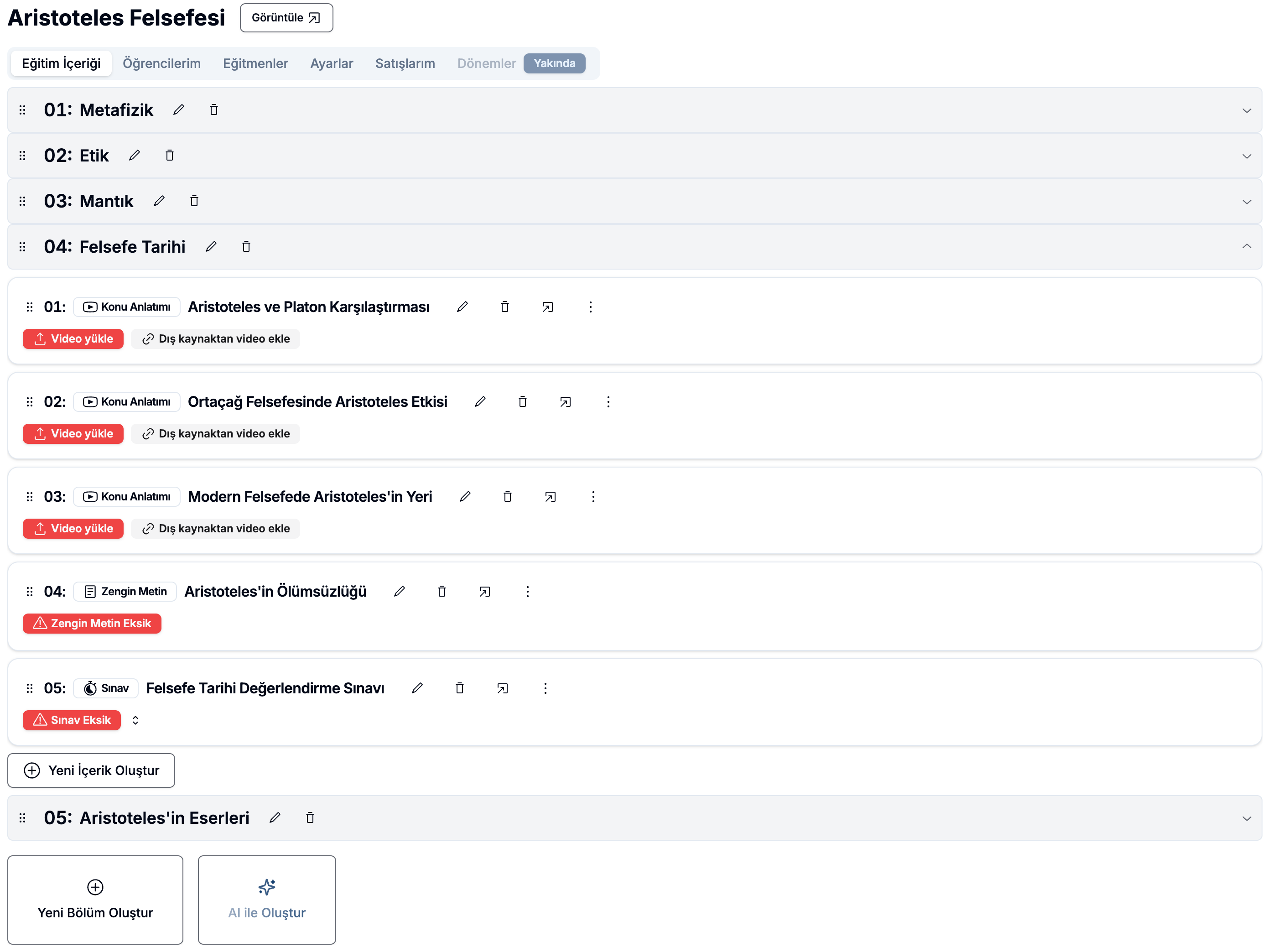Open the Ayarlar tab
Screen dimensions: 1273x952
[x=332, y=63]
